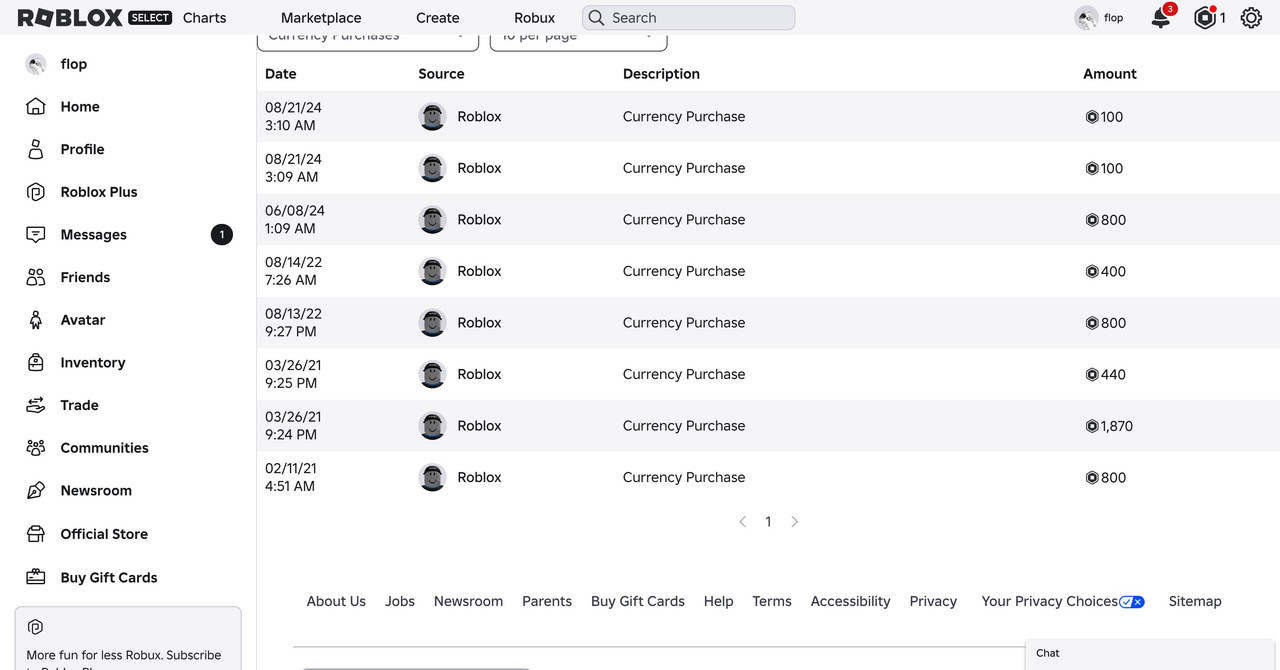Go to the previous transactions page arrow

point(743,522)
